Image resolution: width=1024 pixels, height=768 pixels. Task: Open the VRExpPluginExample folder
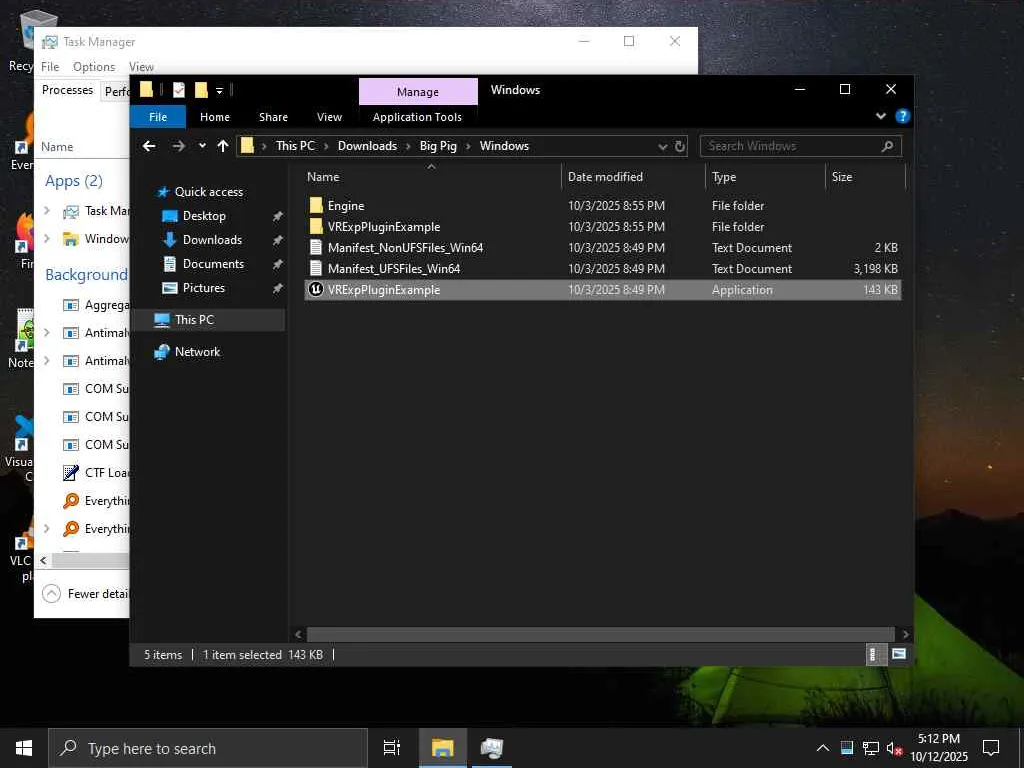coord(602,227)
